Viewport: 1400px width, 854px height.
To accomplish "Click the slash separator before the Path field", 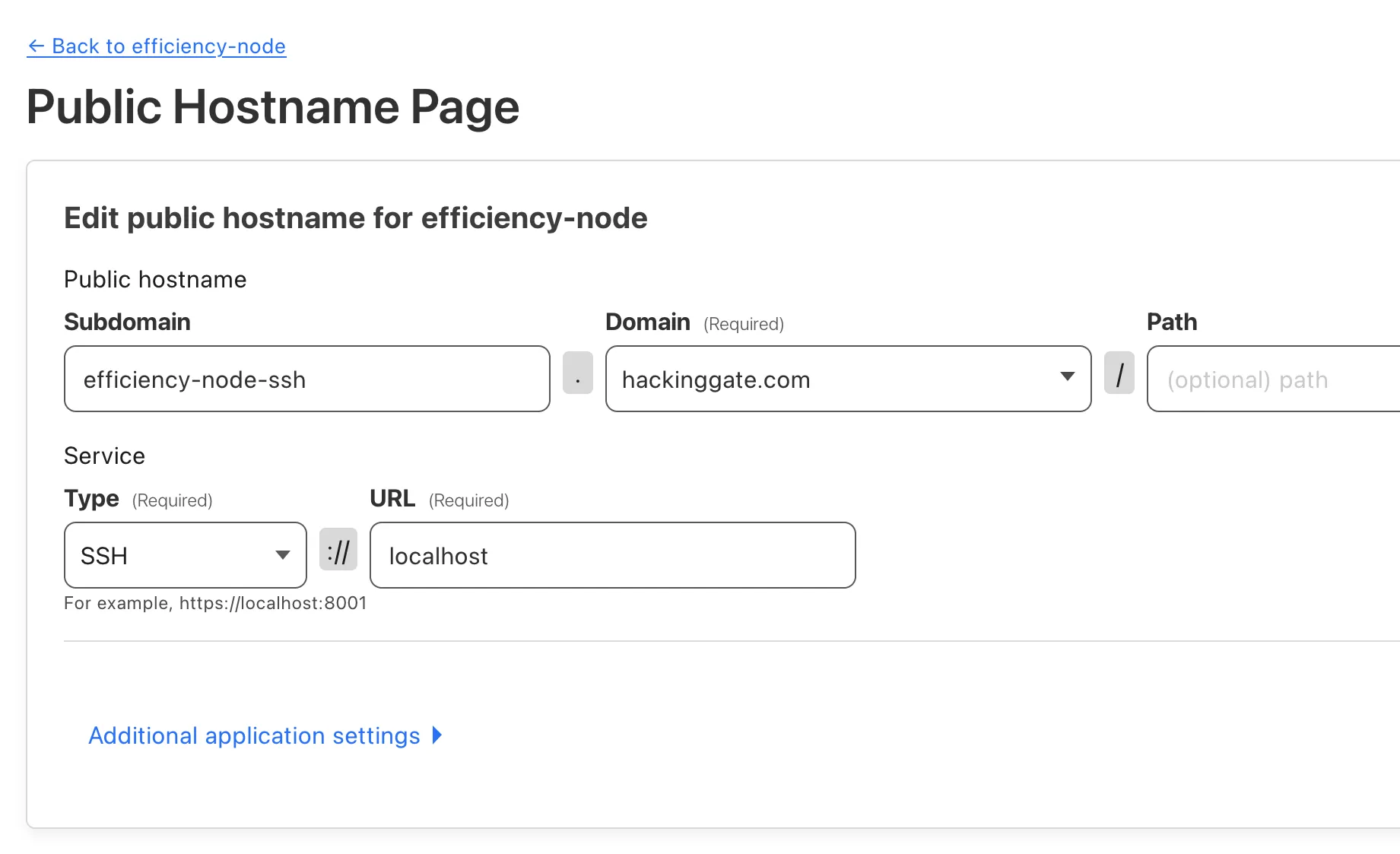I will [1119, 373].
